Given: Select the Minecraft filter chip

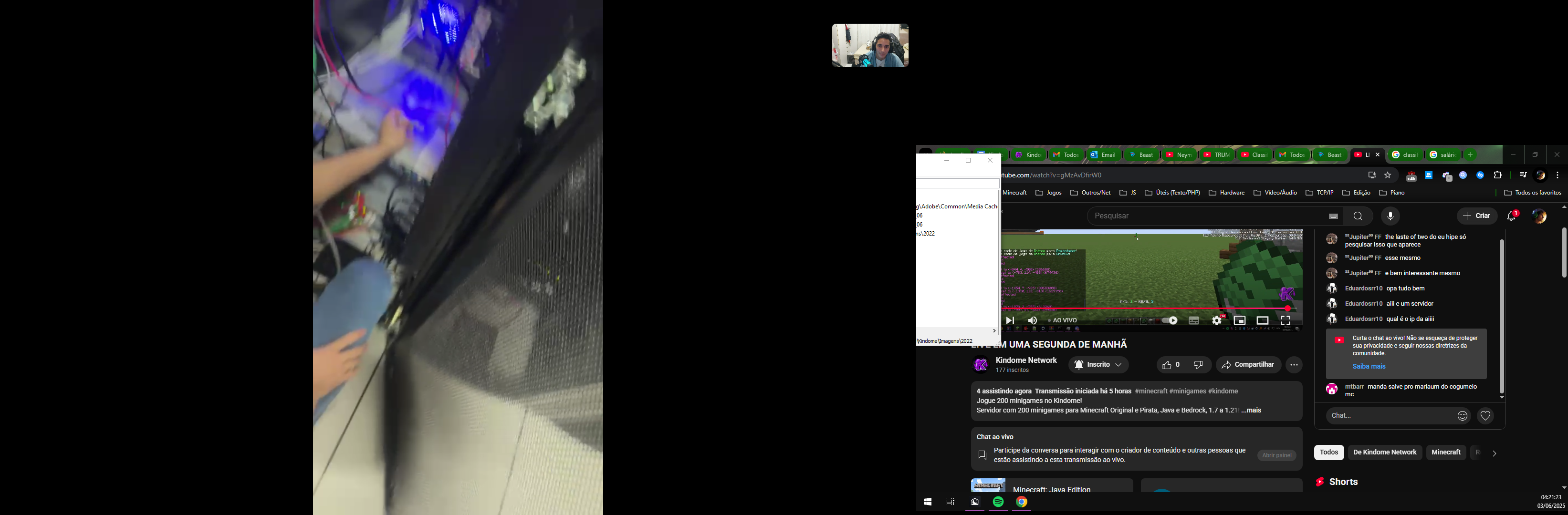Looking at the screenshot, I should pos(1446,453).
